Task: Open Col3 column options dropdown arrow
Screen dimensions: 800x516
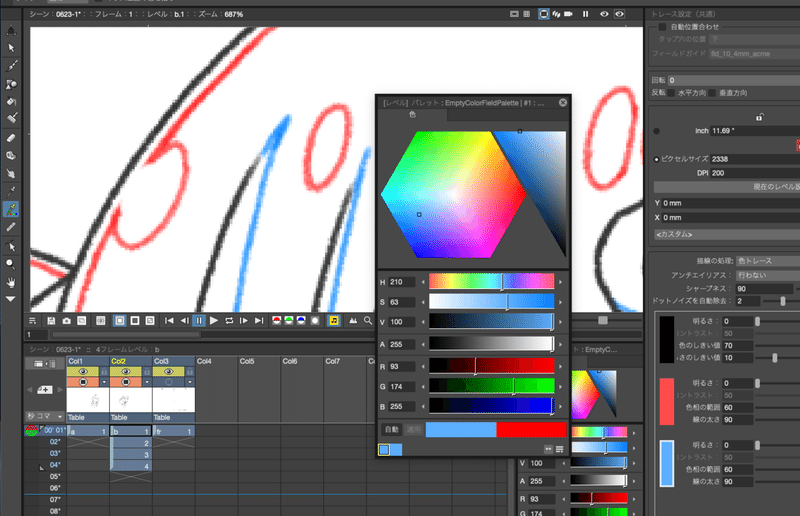Action: click(x=190, y=382)
